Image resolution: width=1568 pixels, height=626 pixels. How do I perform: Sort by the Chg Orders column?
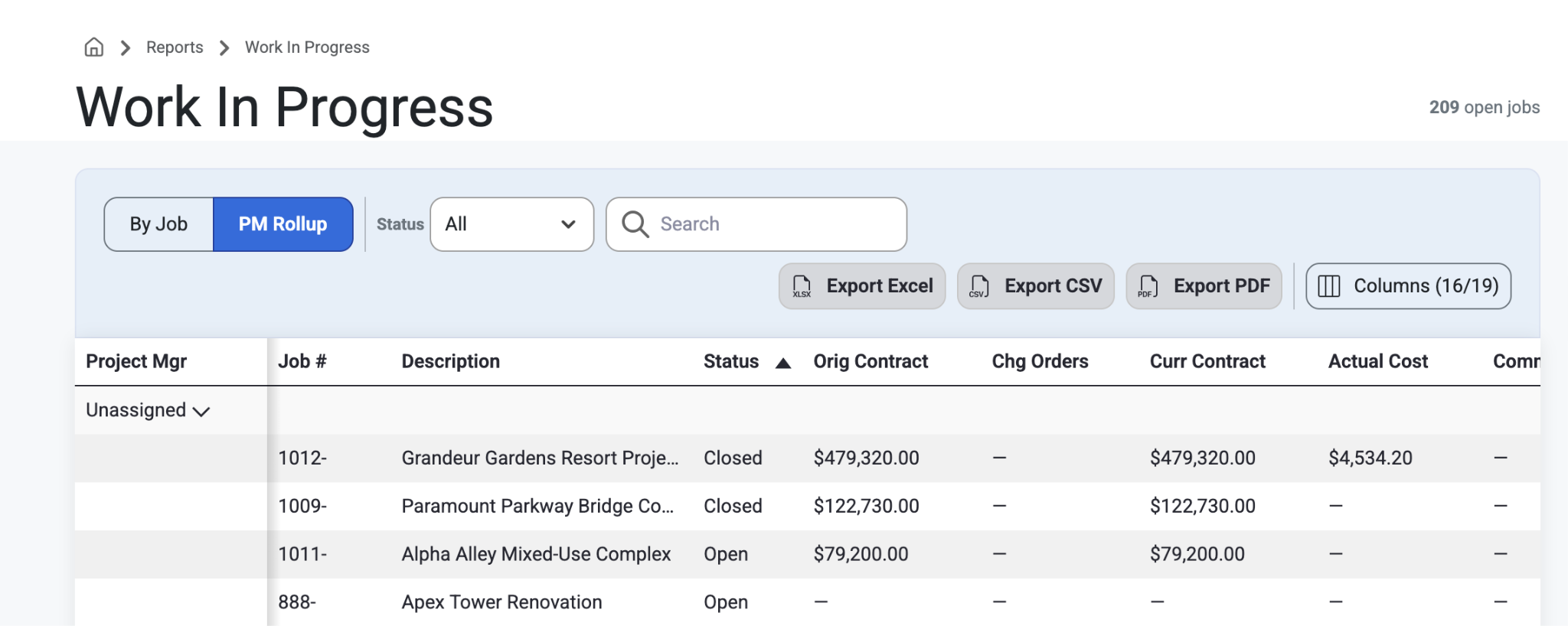tap(1040, 361)
